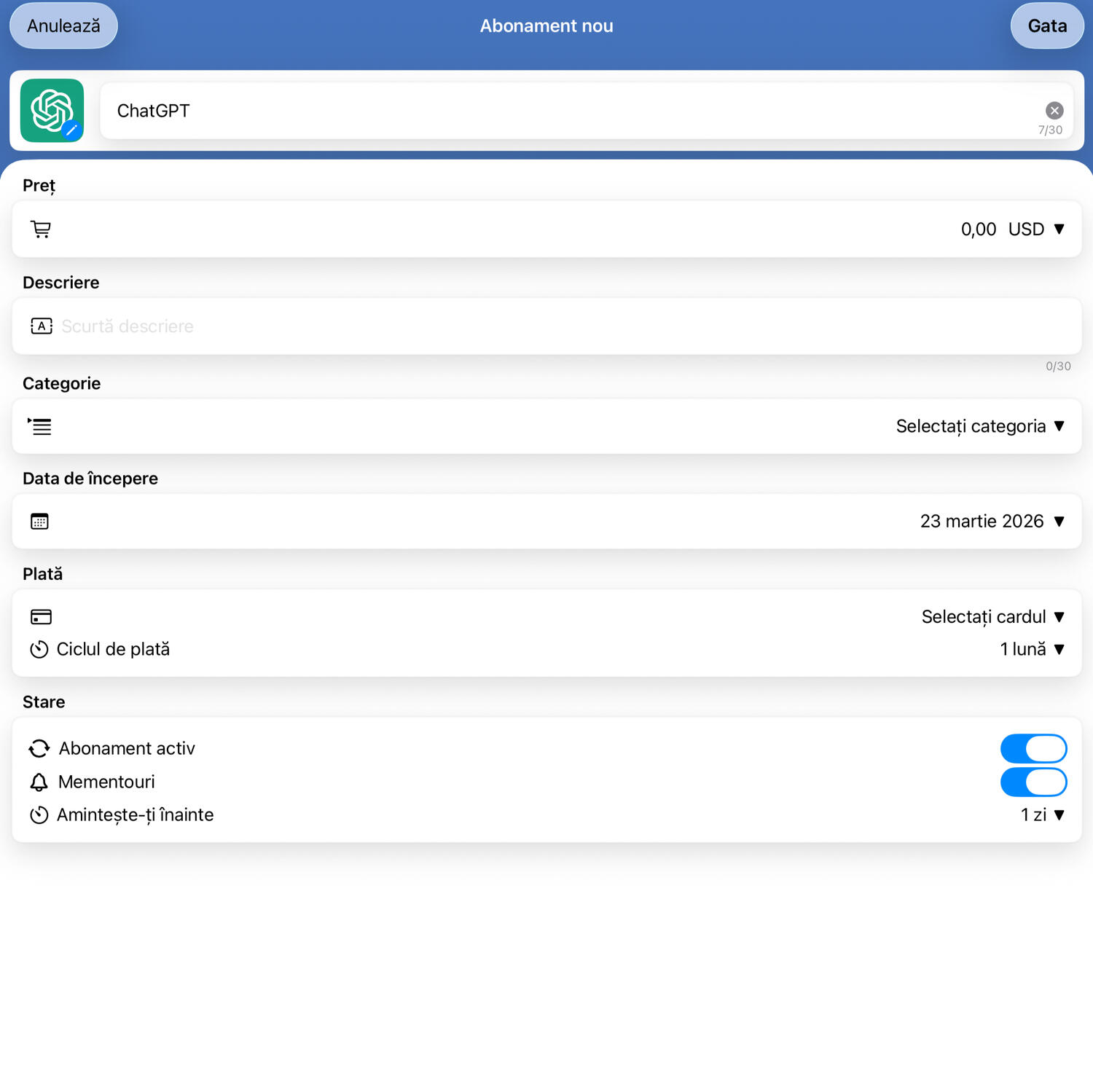The width and height of the screenshot is (1093, 1092).
Task: Tap the payment cycle clock icon
Action: (39, 649)
